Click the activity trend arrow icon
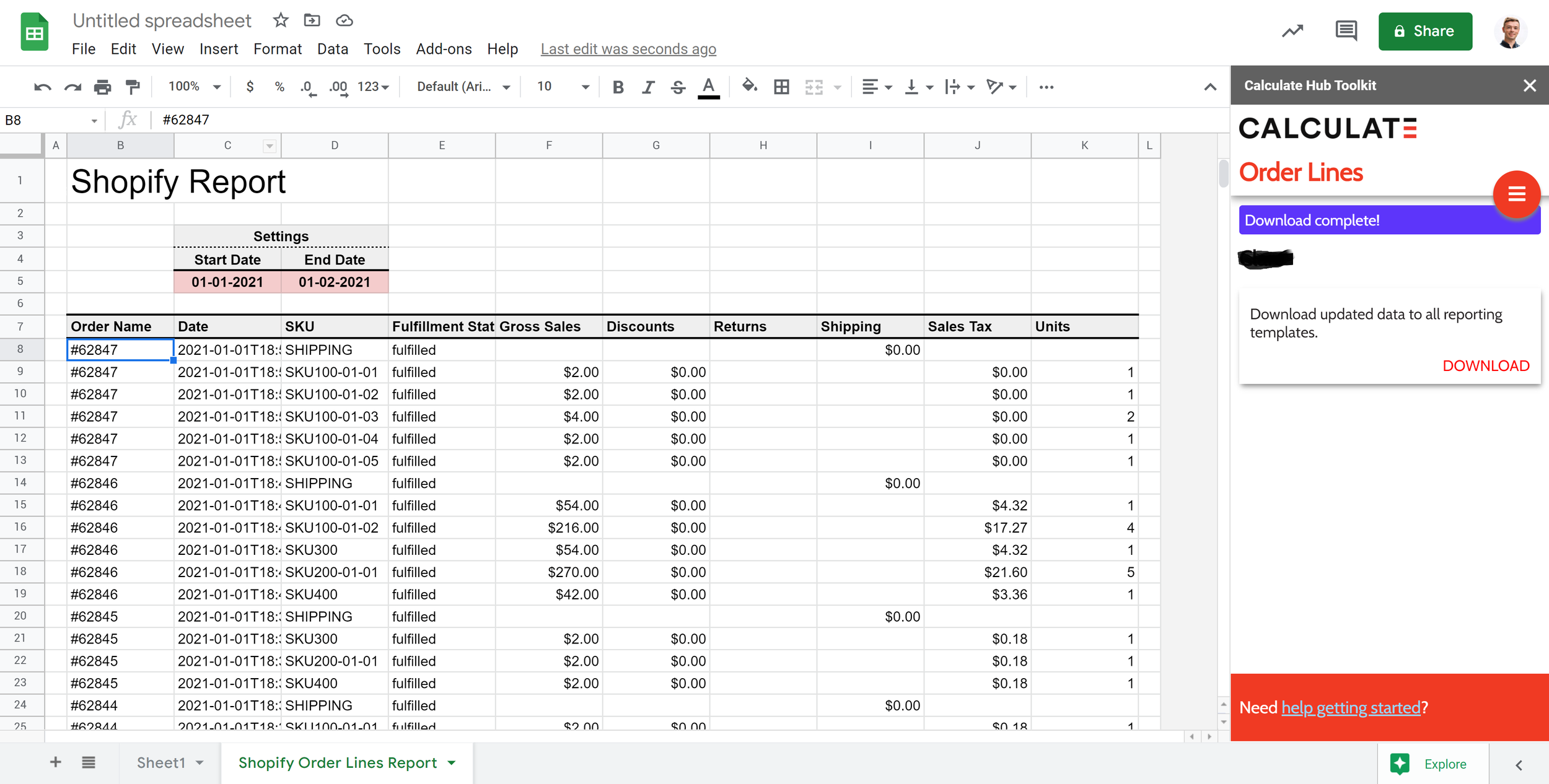Image resolution: width=1549 pixels, height=784 pixels. point(1292,31)
